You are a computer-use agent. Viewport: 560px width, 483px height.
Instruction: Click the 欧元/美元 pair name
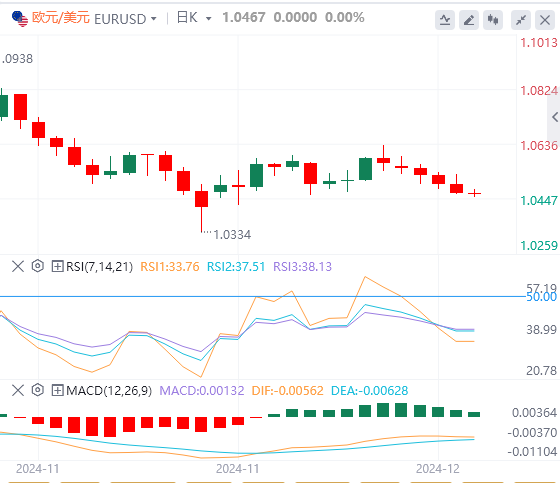click(61, 18)
